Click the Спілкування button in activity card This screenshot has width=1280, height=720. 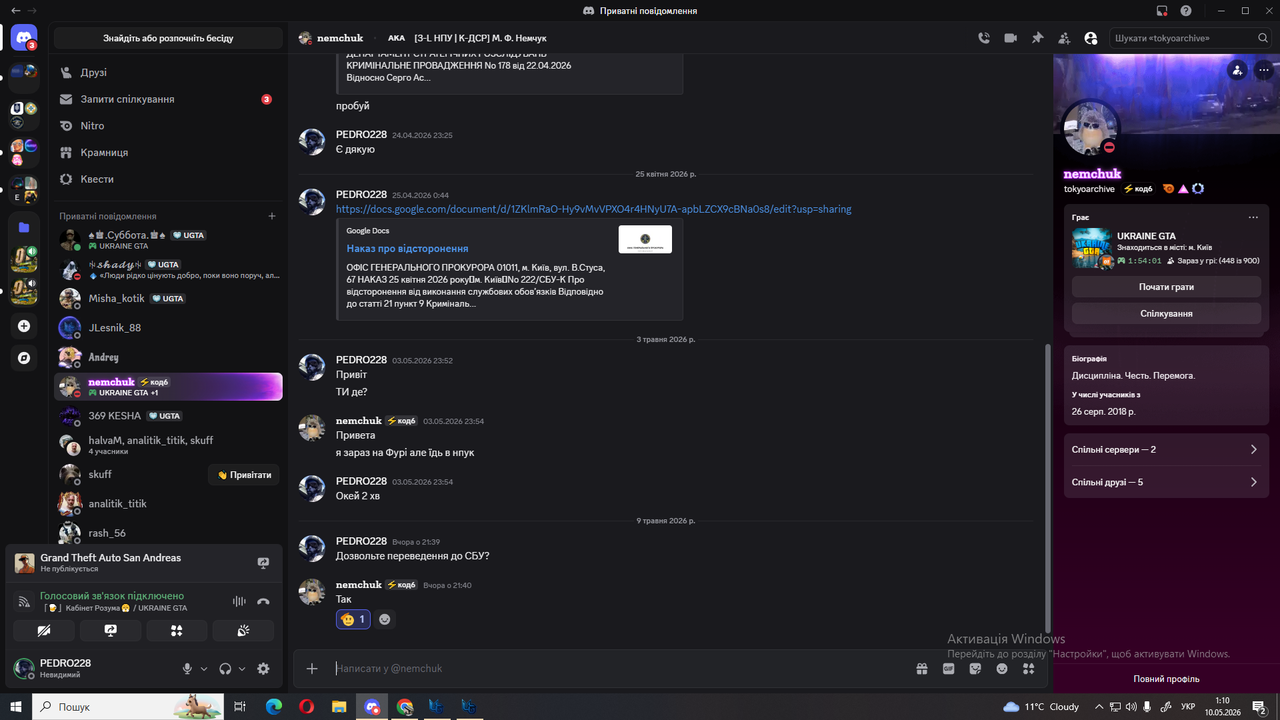click(1166, 314)
